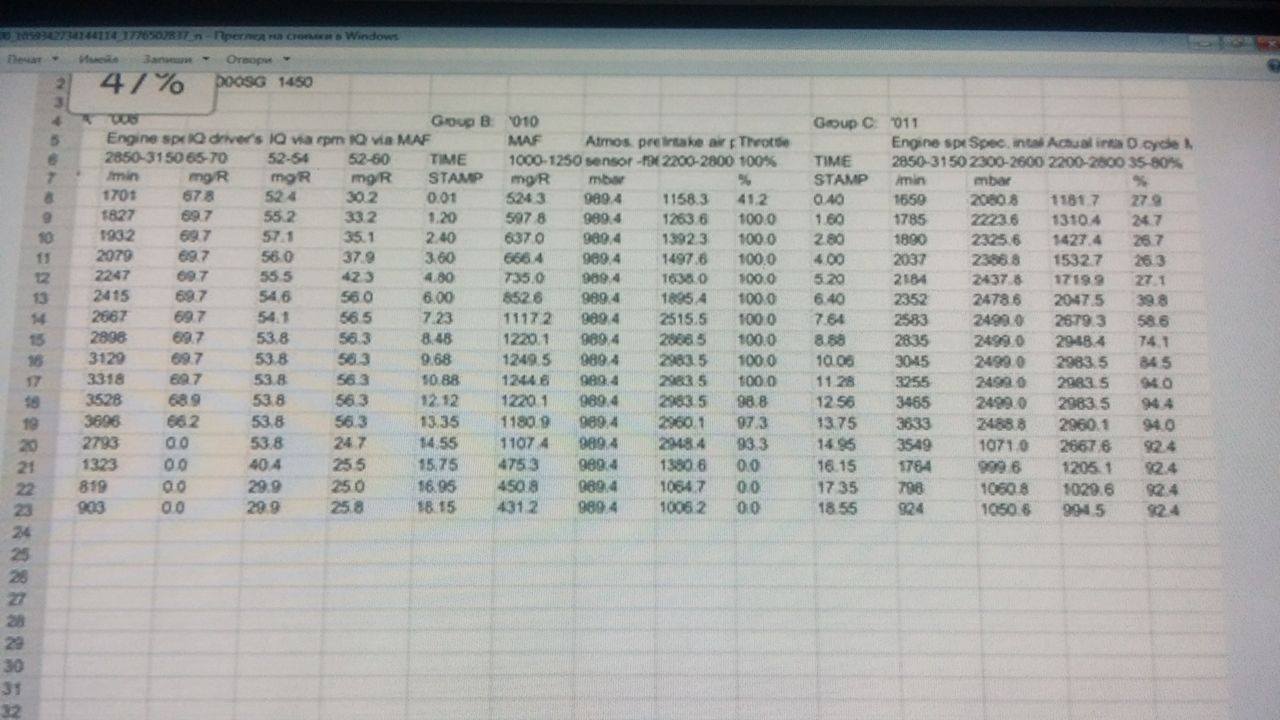
Task: Click the 47% zoom indicator box
Action: (x=143, y=84)
